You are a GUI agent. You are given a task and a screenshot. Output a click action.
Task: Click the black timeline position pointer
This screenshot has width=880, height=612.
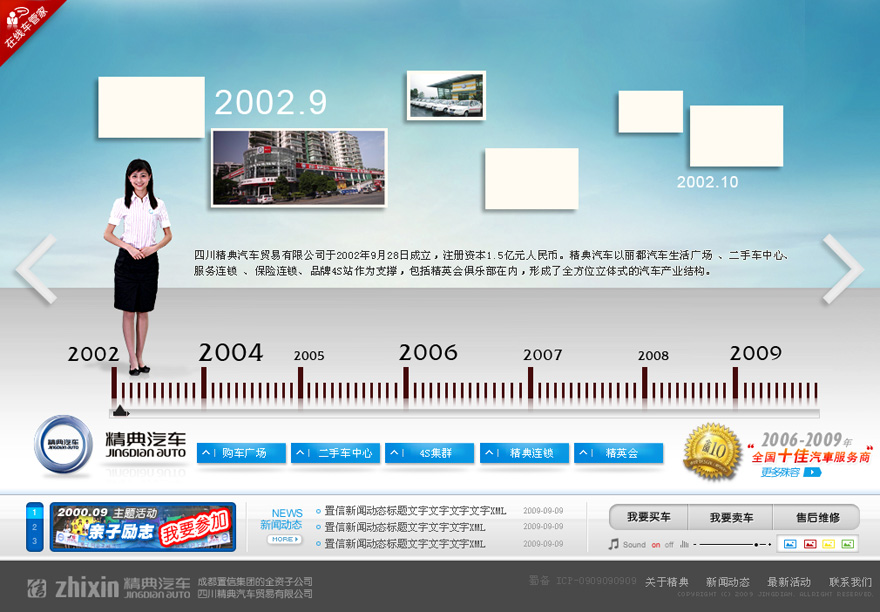(120, 411)
